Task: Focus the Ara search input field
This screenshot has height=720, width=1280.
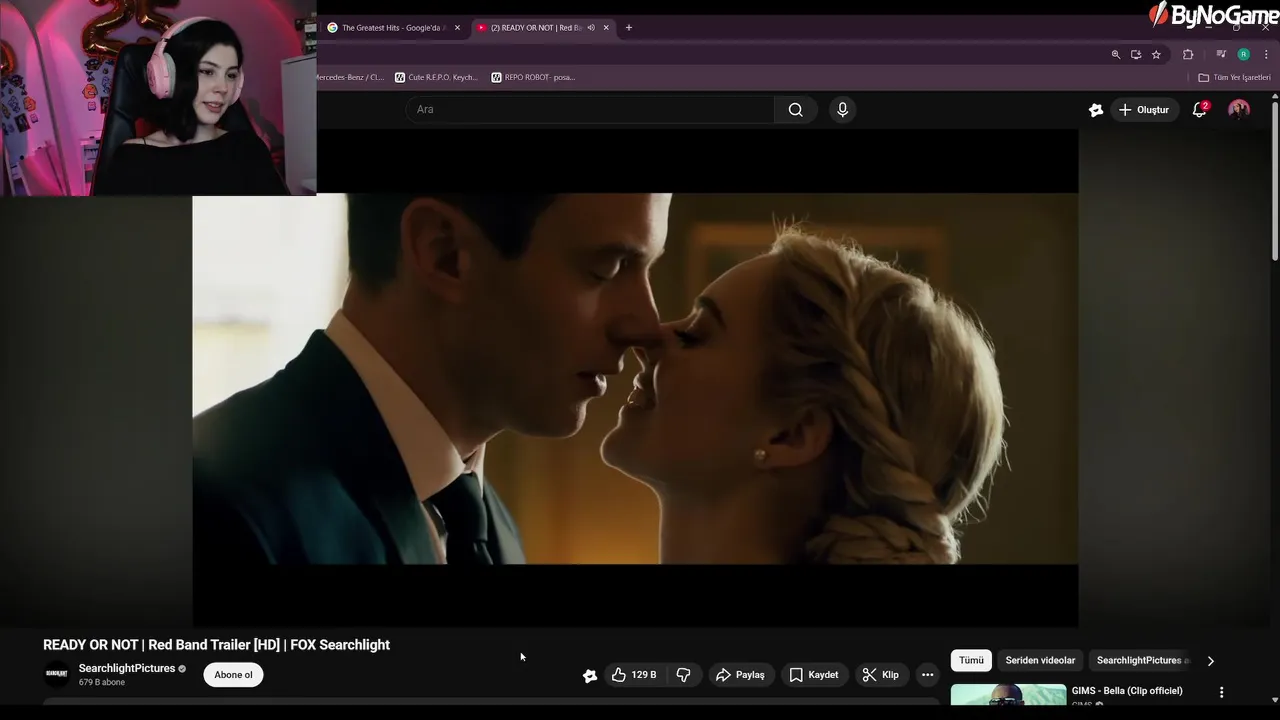Action: coord(590,110)
